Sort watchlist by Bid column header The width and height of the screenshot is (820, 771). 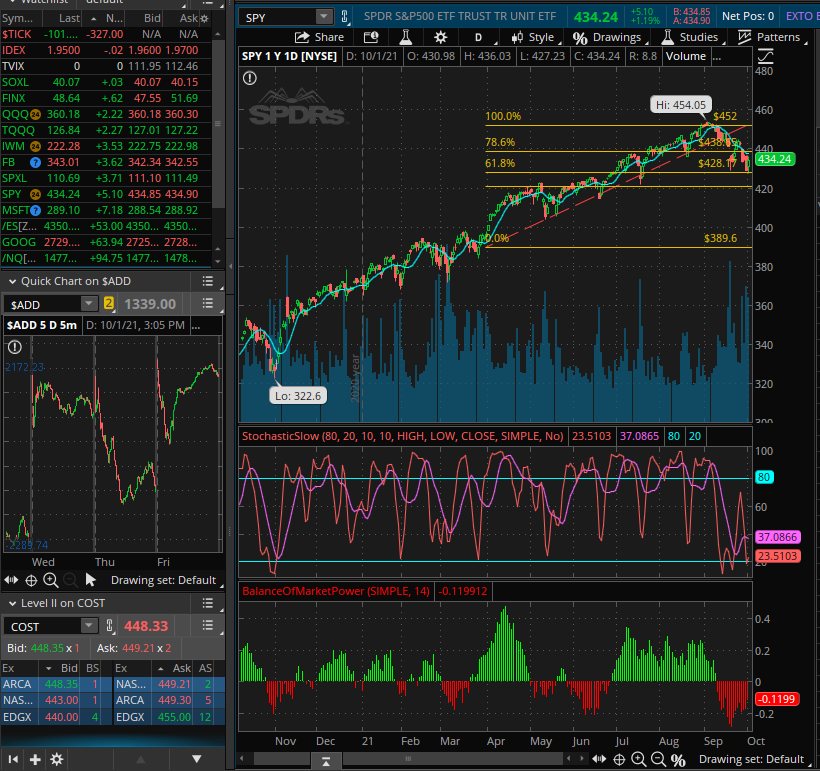152,18
